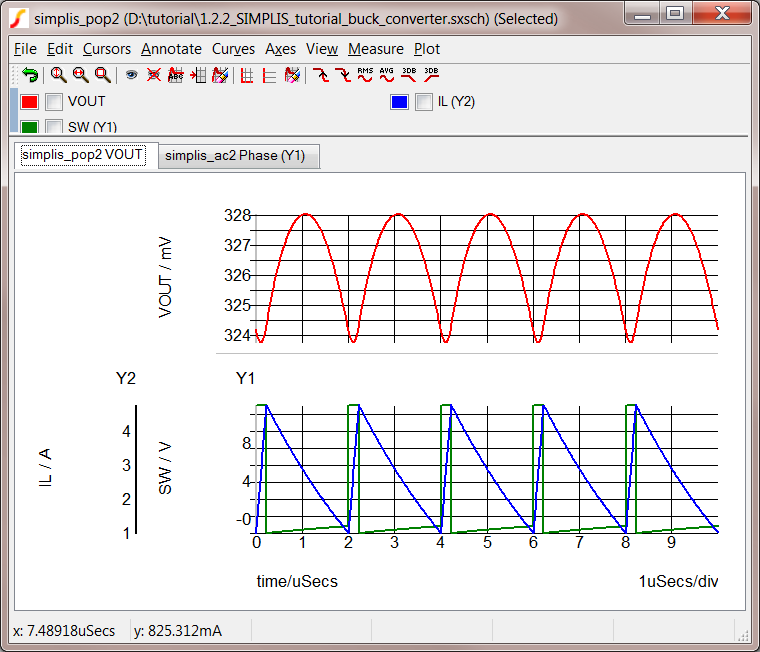Image resolution: width=760 pixels, height=652 pixels.
Task: Open the Cursors menu
Action: (107, 49)
